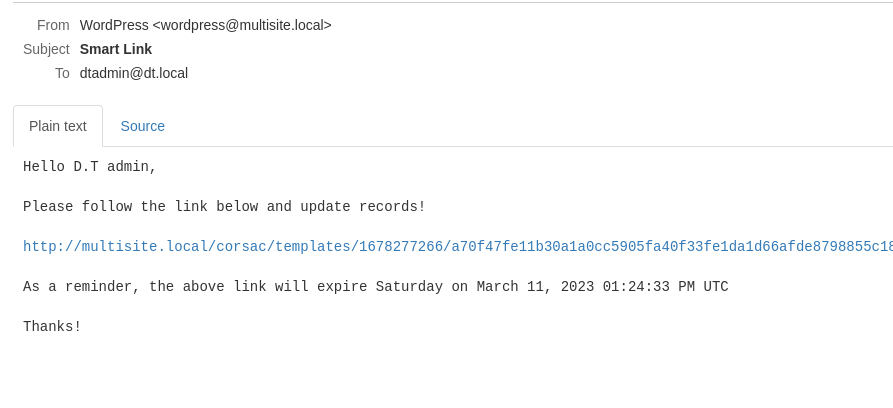Viewport: 893px width, 408px height.
Task: Click the link expiry reminder sentence
Action: coord(375,287)
